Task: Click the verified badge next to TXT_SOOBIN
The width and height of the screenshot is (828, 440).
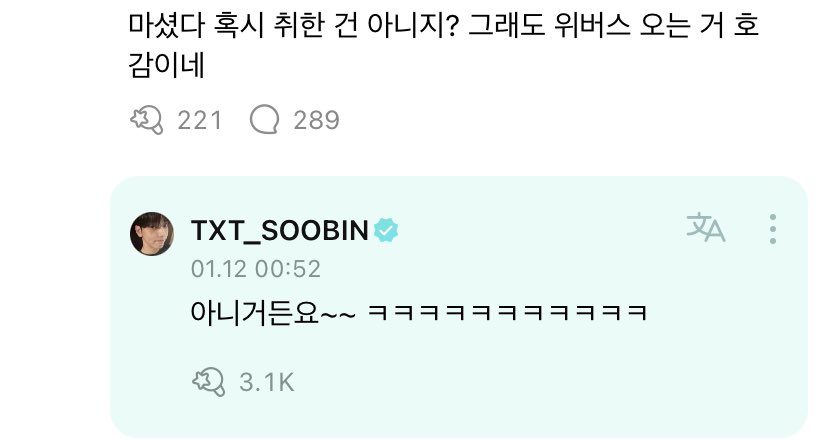Action: [386, 230]
